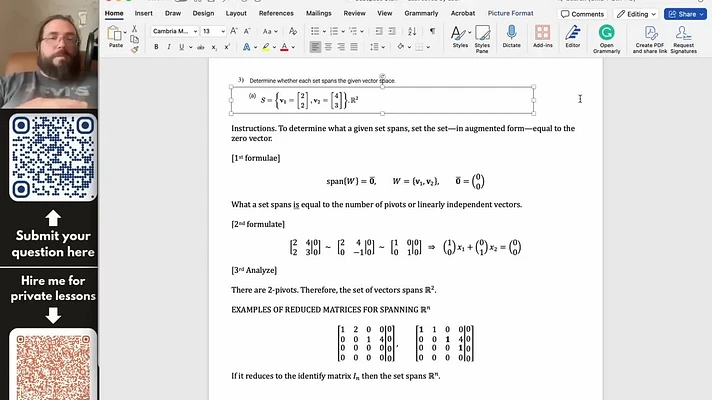Open highlight color picker arrow

click(x=274, y=47)
